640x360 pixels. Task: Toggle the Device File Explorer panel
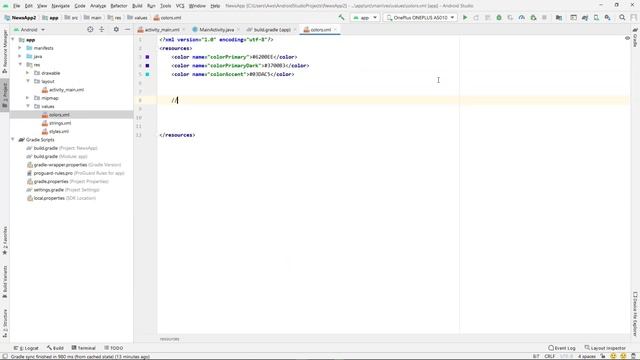[x=635, y=313]
